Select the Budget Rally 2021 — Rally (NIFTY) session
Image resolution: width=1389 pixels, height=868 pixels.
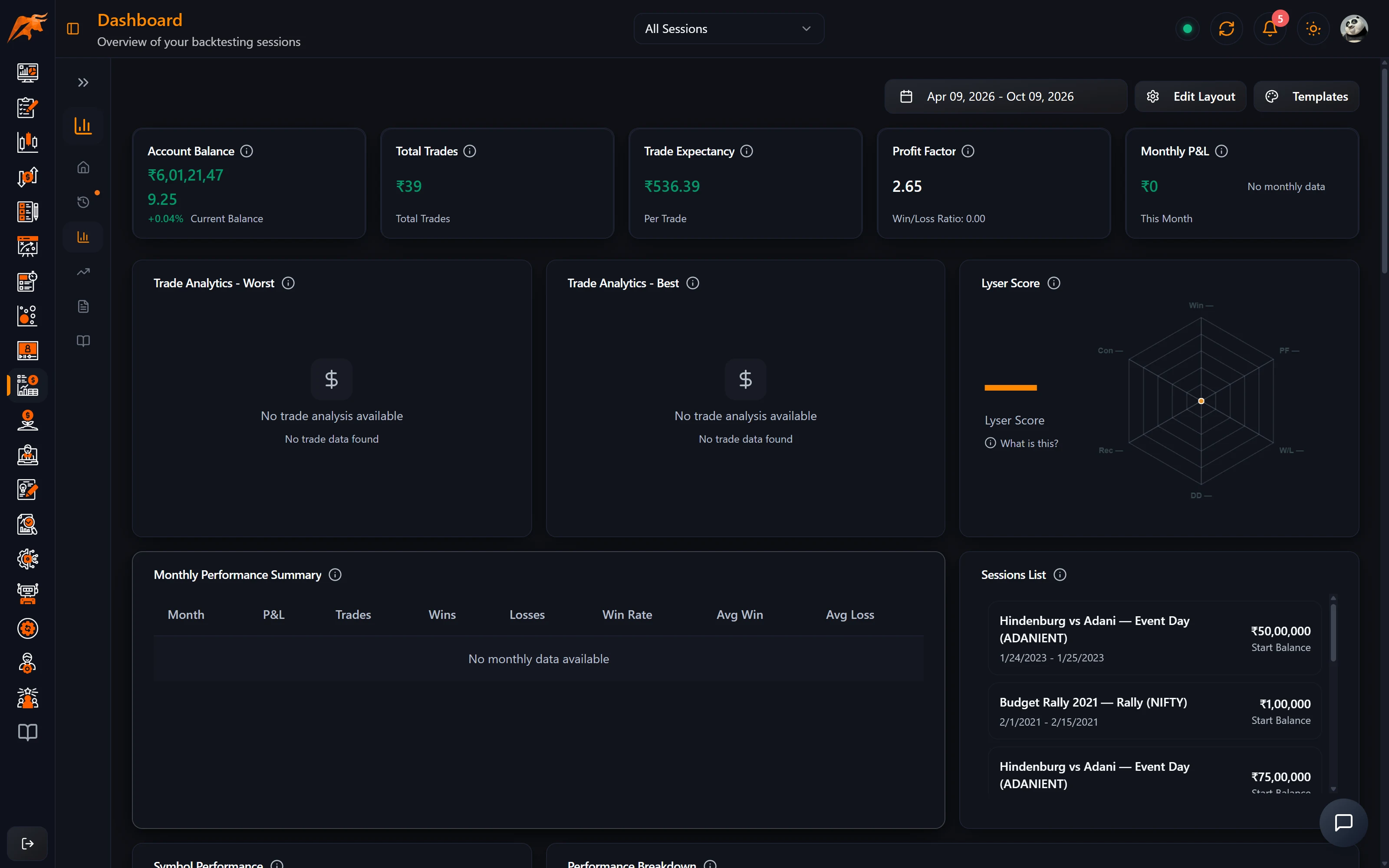pos(1155,711)
